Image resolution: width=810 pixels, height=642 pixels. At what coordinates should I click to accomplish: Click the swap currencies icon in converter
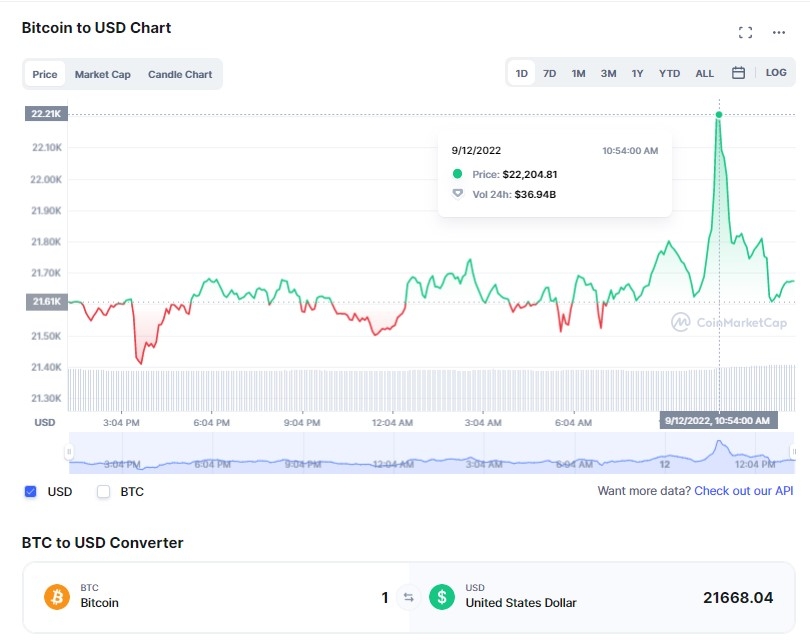(x=408, y=598)
